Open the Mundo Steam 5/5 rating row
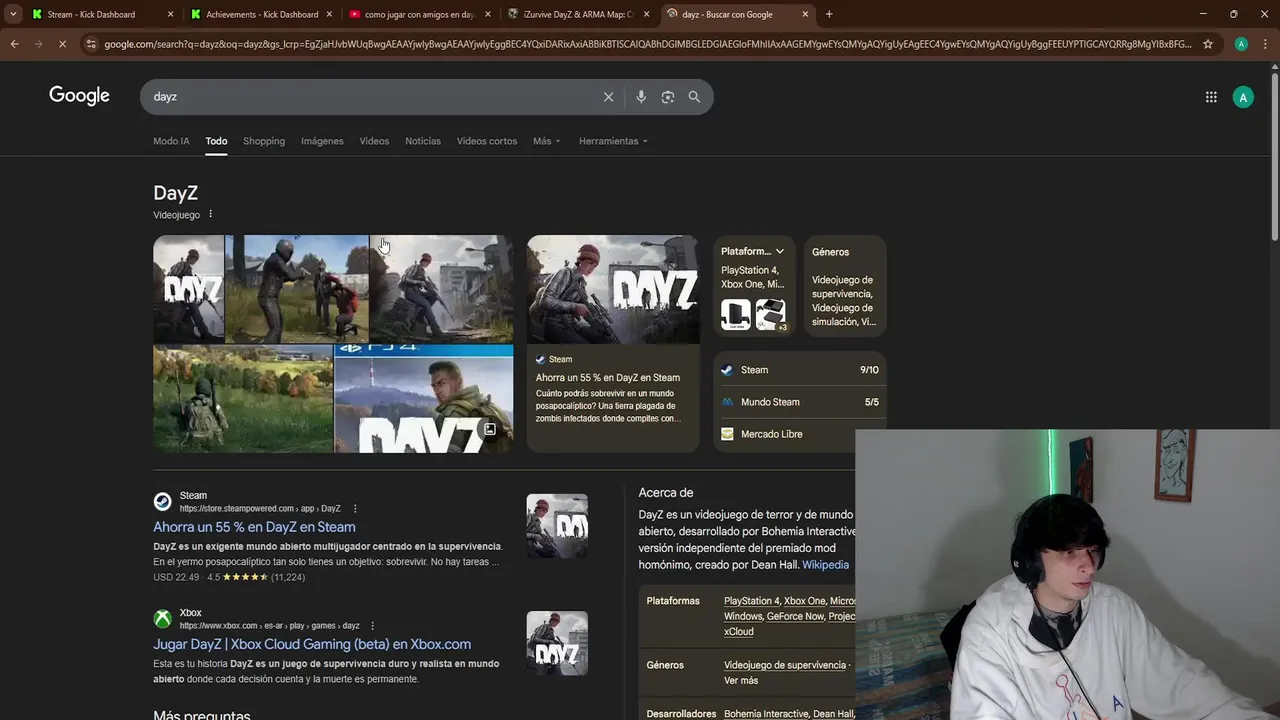Viewport: 1280px width, 720px height. (800, 402)
